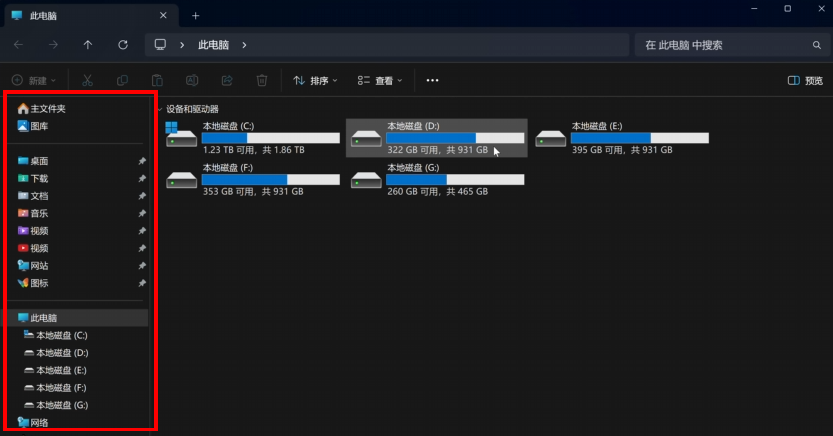Image resolution: width=833 pixels, height=436 pixels.
Task: Click the D: drive icon in main pane
Action: [366, 138]
